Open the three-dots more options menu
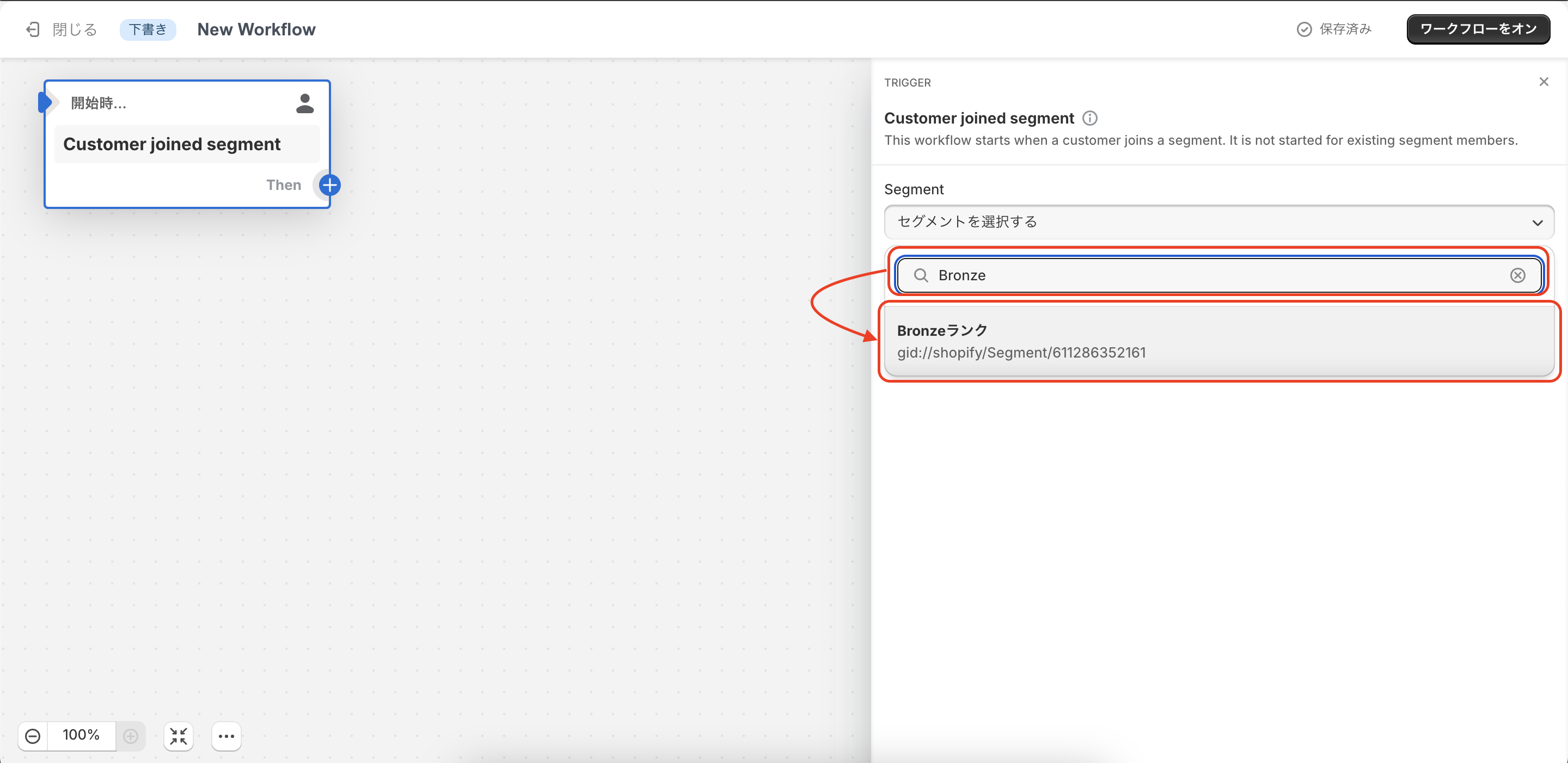 coord(226,736)
